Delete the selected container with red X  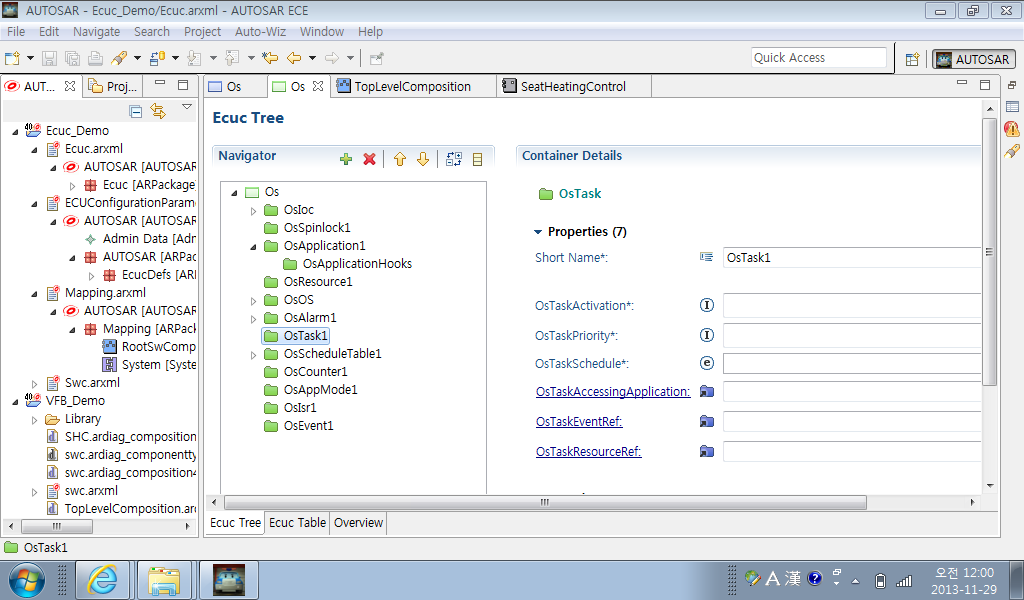pyautogui.click(x=370, y=159)
